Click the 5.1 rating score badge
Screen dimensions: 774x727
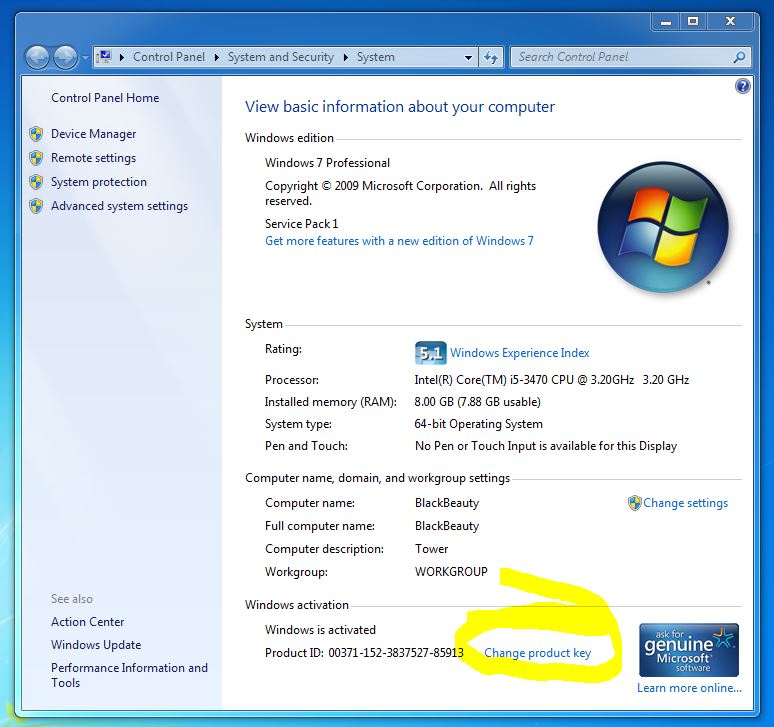tap(430, 353)
